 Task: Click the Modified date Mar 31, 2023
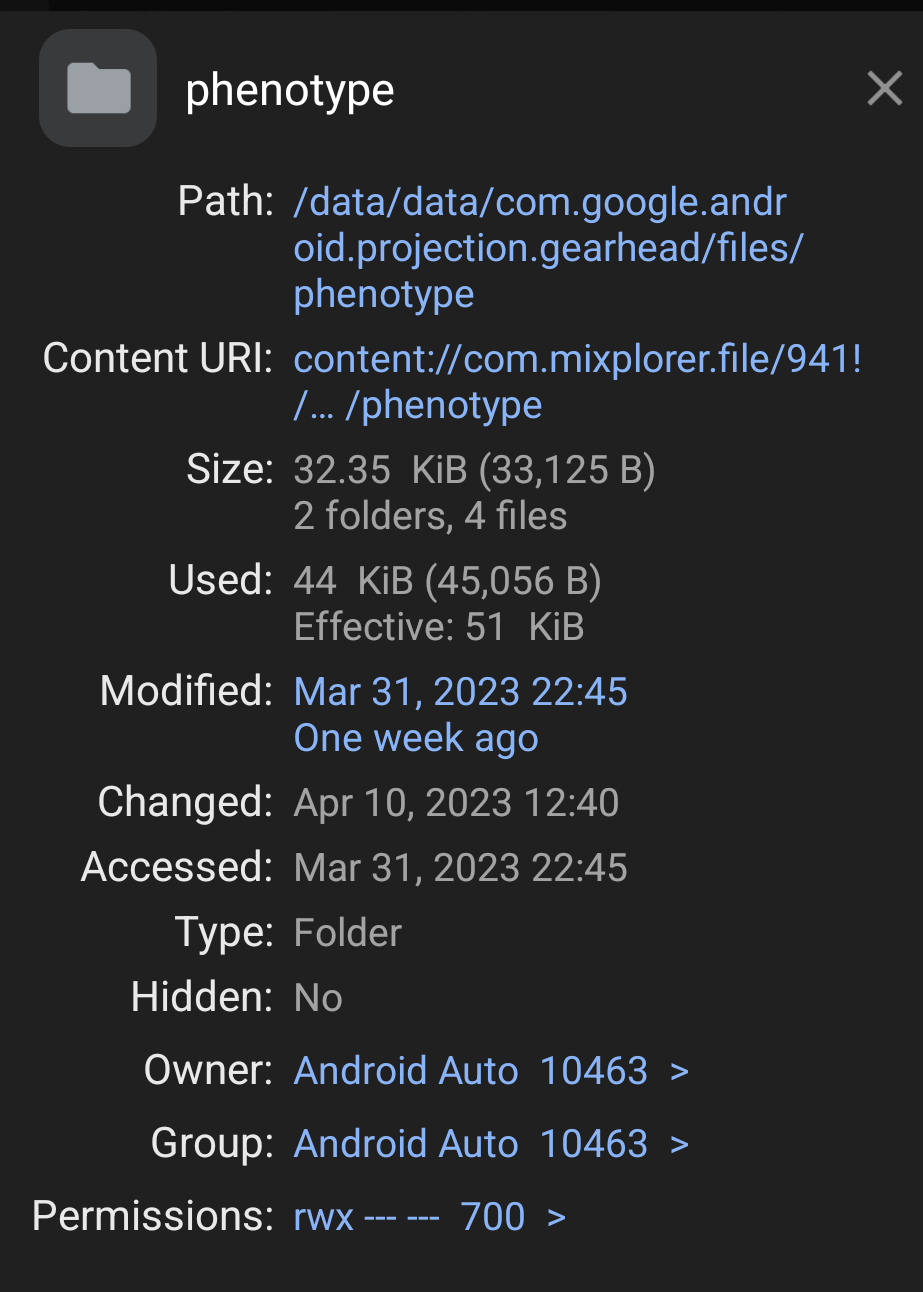(460, 691)
